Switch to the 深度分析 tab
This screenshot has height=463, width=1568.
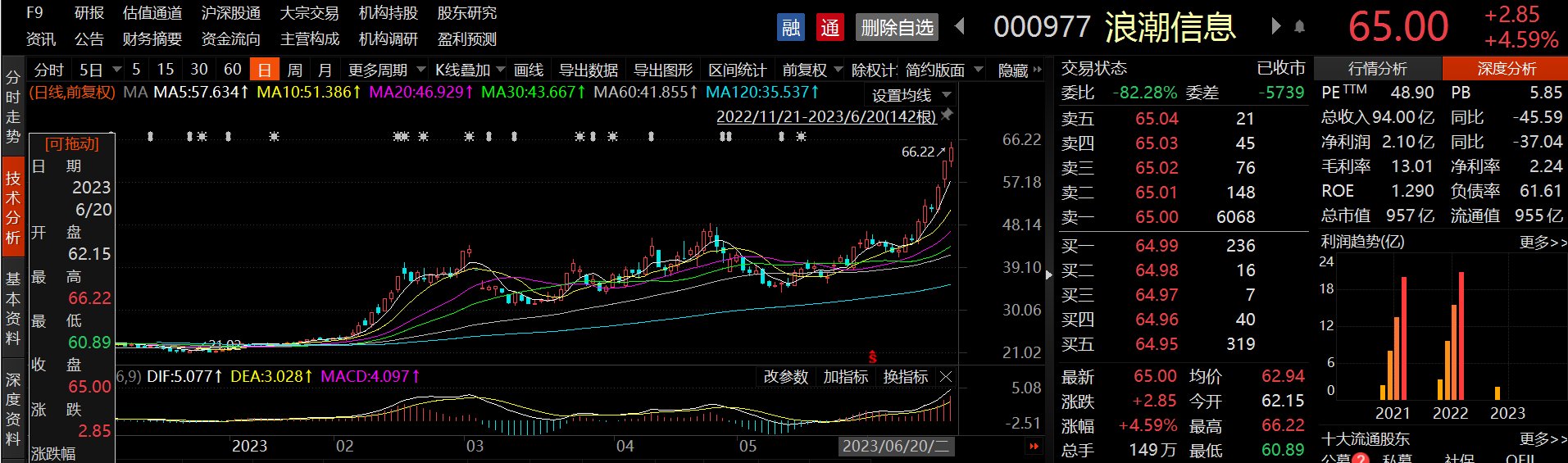pos(1507,69)
